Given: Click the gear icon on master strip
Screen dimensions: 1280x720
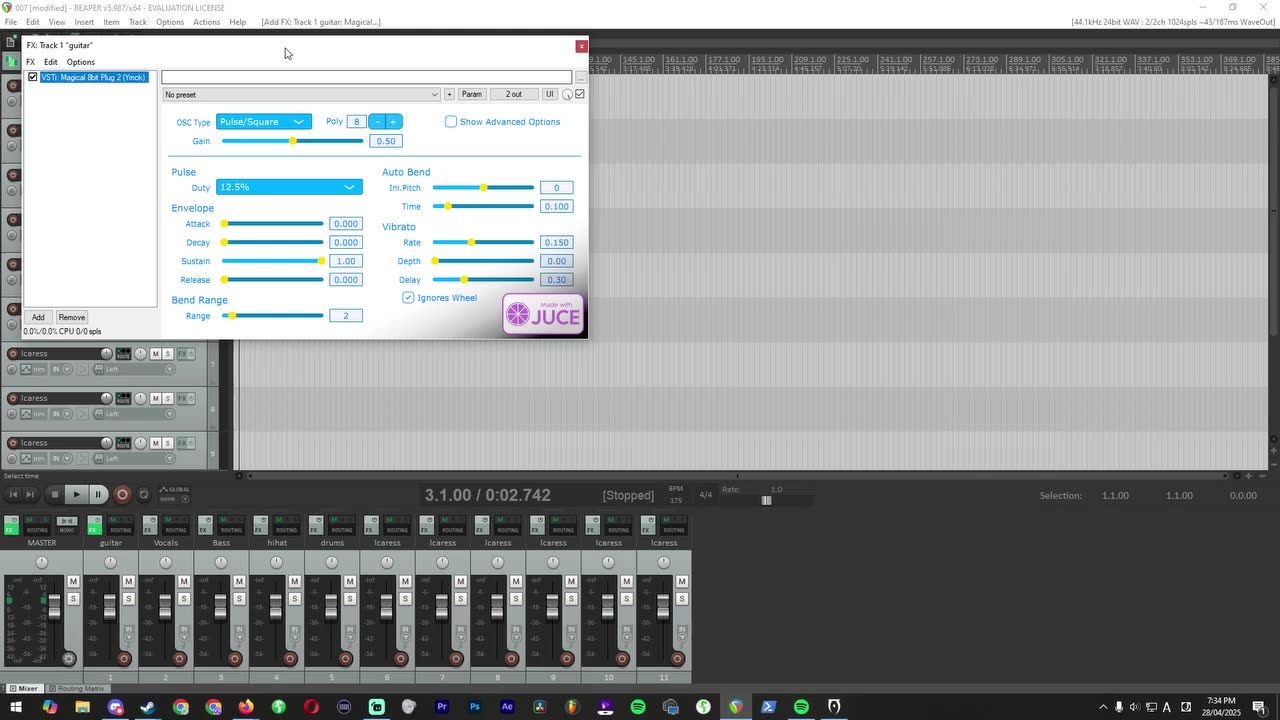Looking at the screenshot, I should pos(68,658).
